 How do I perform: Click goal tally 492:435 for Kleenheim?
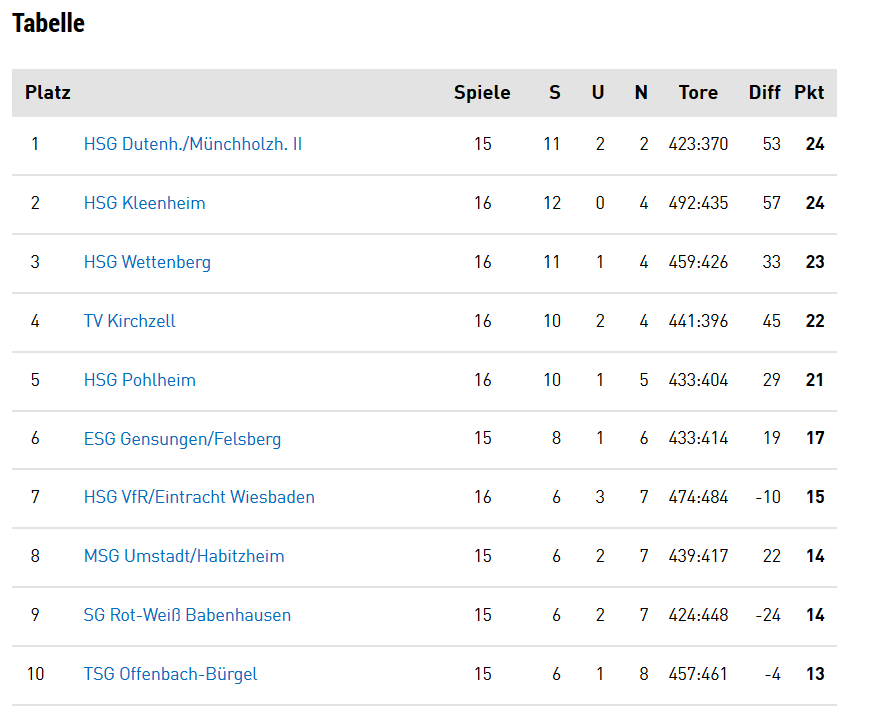[x=698, y=203]
